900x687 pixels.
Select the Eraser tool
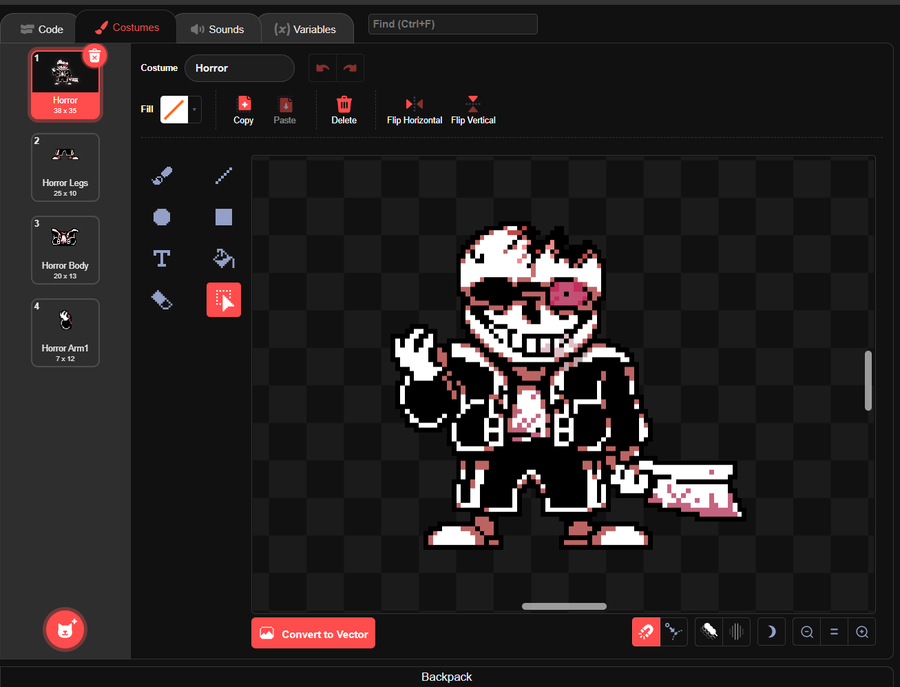coord(162,300)
